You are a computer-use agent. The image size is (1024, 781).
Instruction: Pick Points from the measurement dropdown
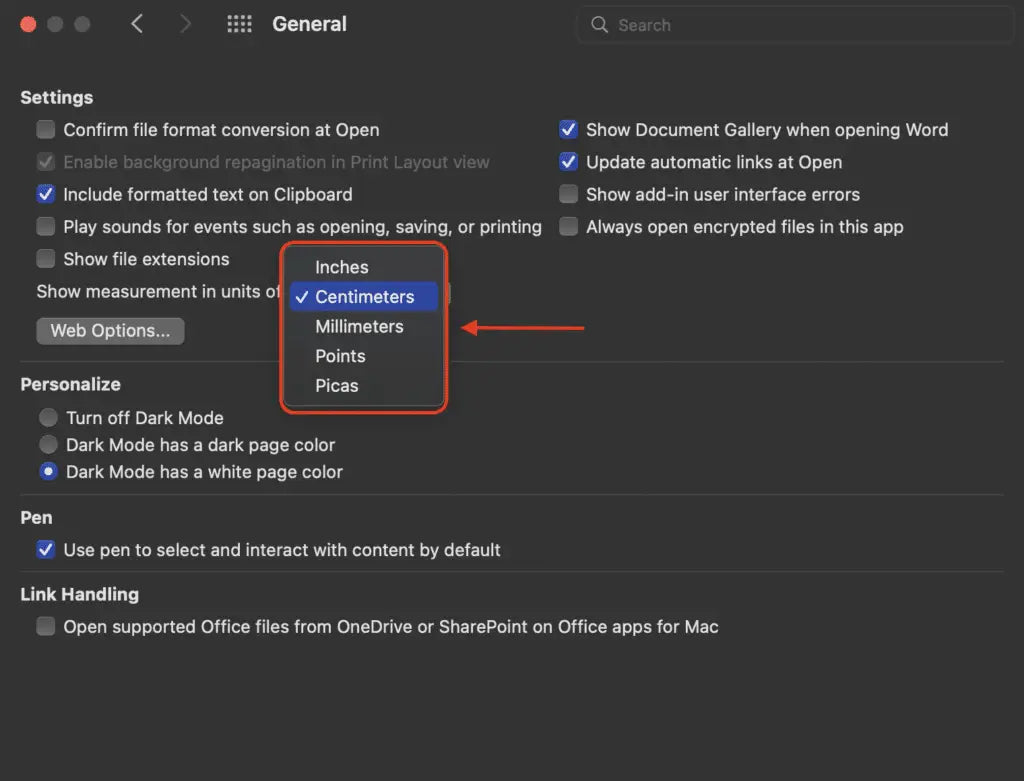[x=340, y=356]
